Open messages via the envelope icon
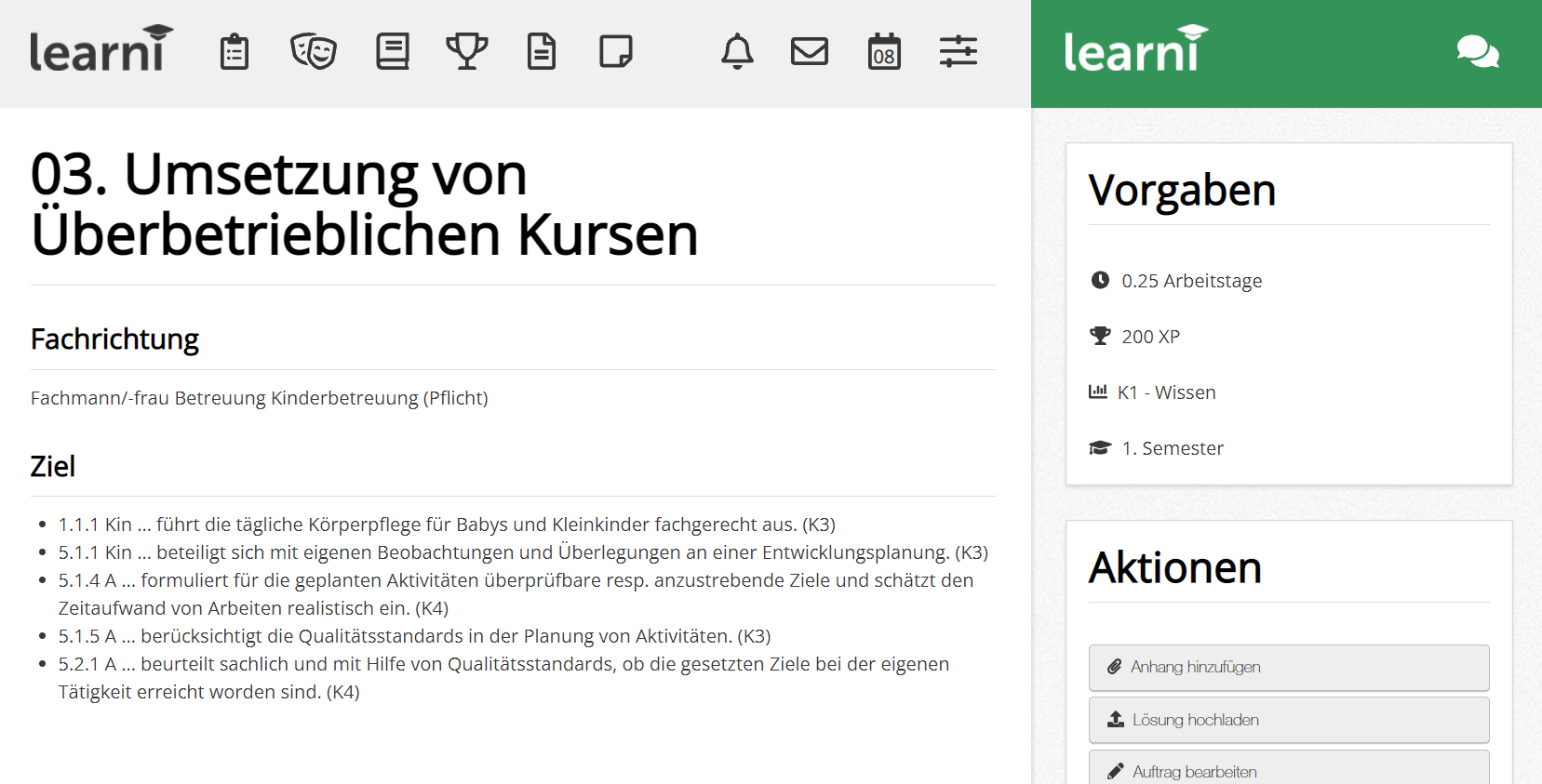Image resolution: width=1542 pixels, height=784 pixels. click(x=810, y=52)
